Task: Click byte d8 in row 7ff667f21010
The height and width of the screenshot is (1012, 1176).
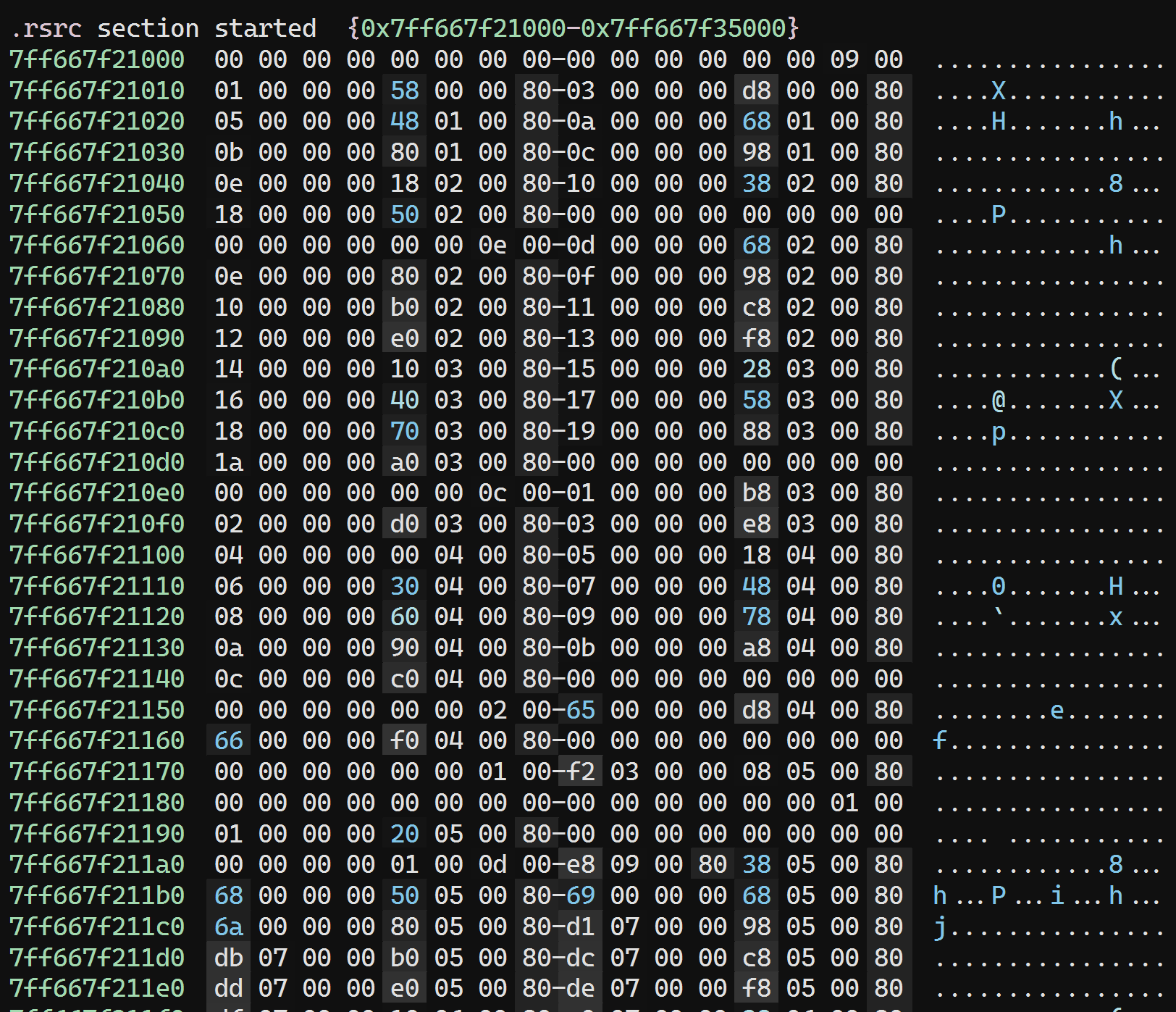Action: coord(757,91)
